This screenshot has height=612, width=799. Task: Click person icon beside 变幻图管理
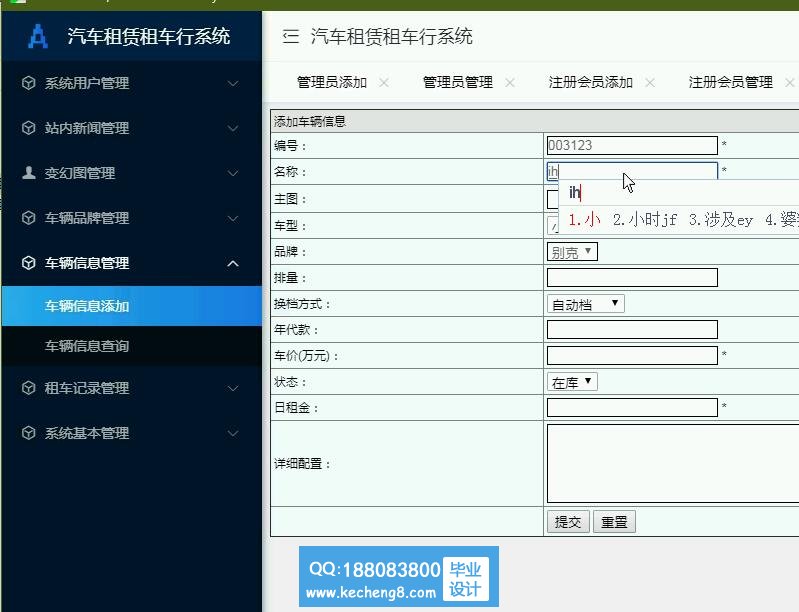point(29,173)
